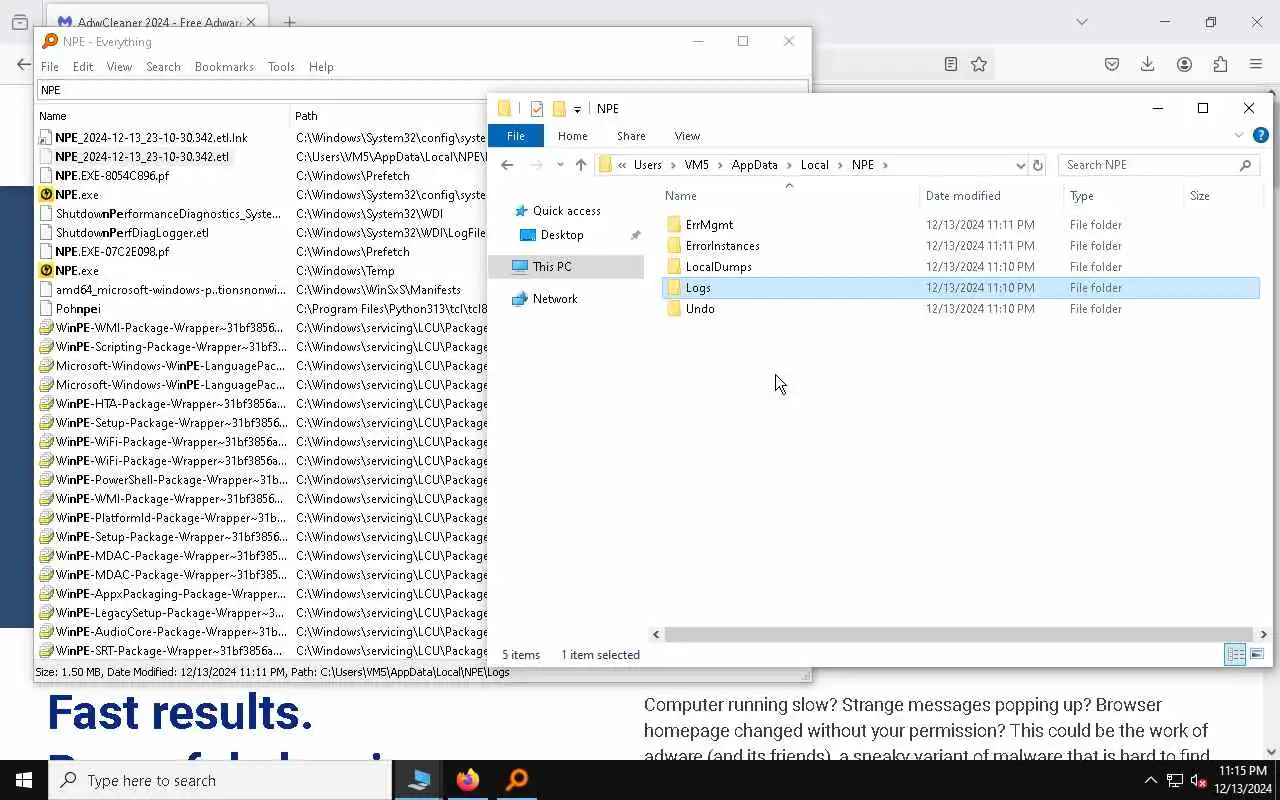Select Desktop in navigation pane

[x=561, y=235]
